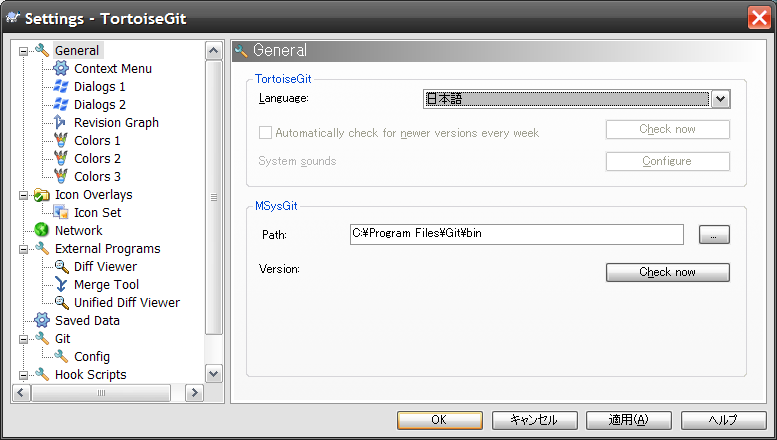Click the gear icon next to Context Menu

[x=61, y=68]
